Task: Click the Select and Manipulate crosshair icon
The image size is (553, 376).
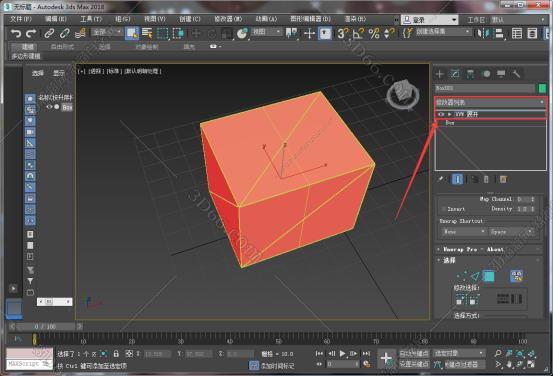Action: (309, 34)
